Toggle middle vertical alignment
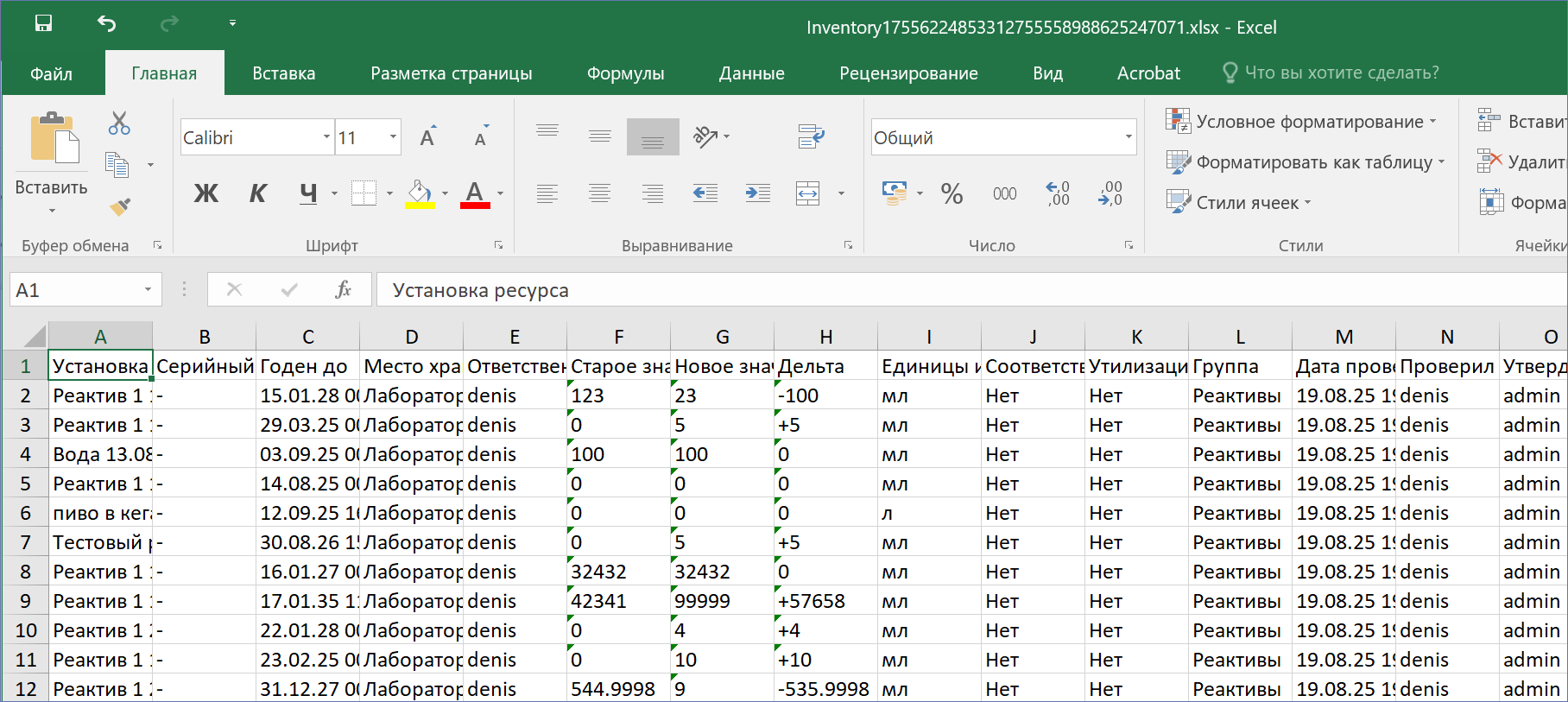Screen dimensions: 1568x702 tap(600, 136)
